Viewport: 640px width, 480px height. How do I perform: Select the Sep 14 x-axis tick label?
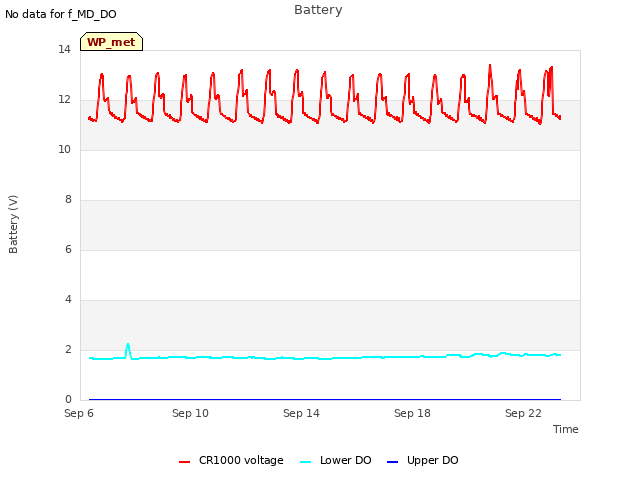point(301,413)
